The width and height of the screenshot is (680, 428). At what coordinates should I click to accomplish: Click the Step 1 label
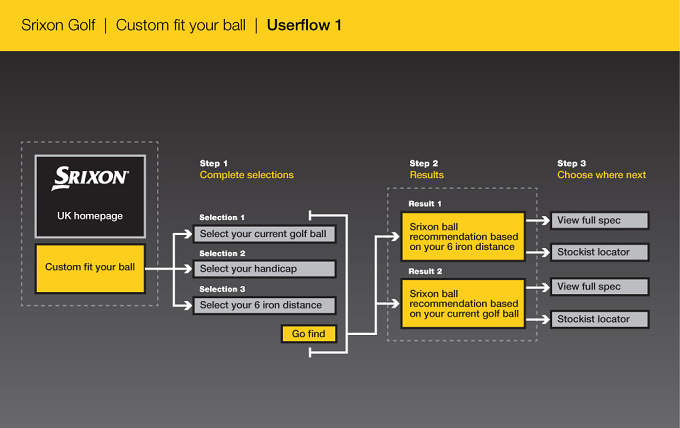213,163
